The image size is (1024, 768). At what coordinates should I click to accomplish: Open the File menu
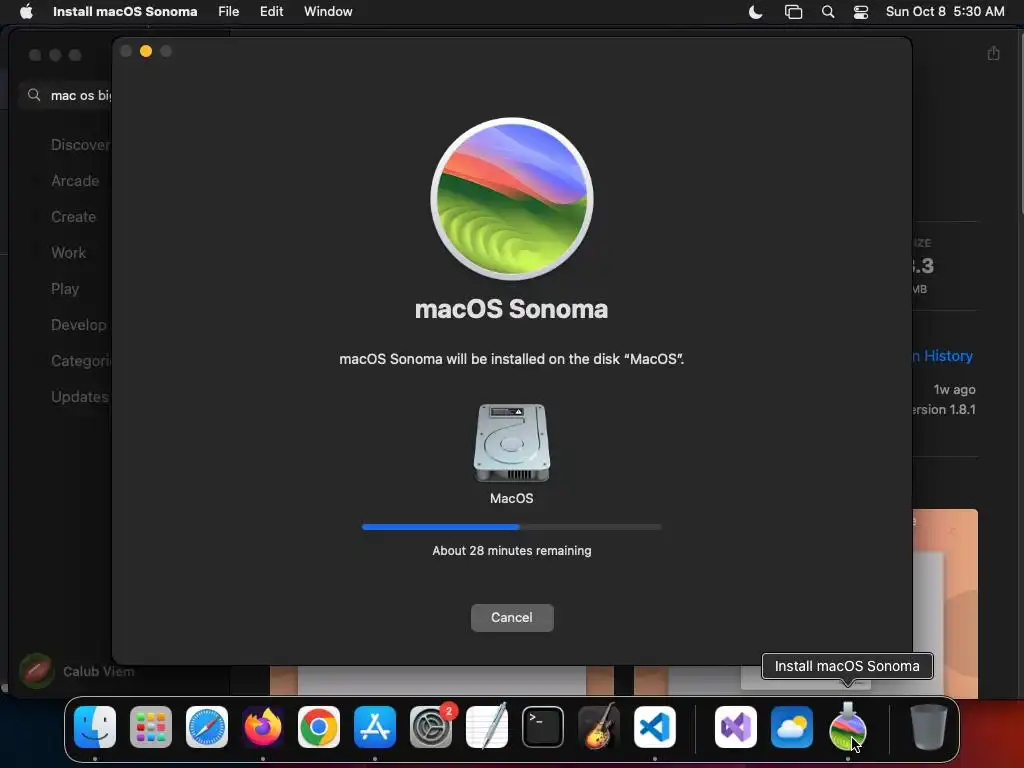pos(228,11)
